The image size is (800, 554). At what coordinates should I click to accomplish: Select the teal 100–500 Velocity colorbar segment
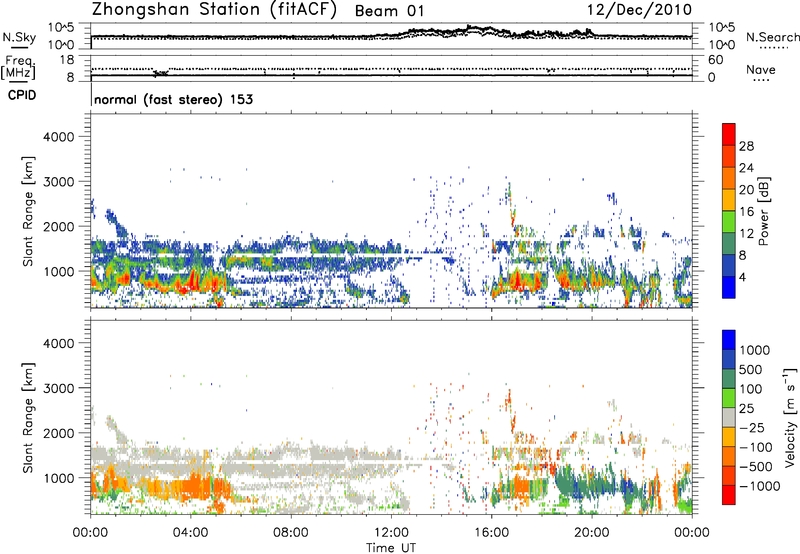(x=729, y=379)
